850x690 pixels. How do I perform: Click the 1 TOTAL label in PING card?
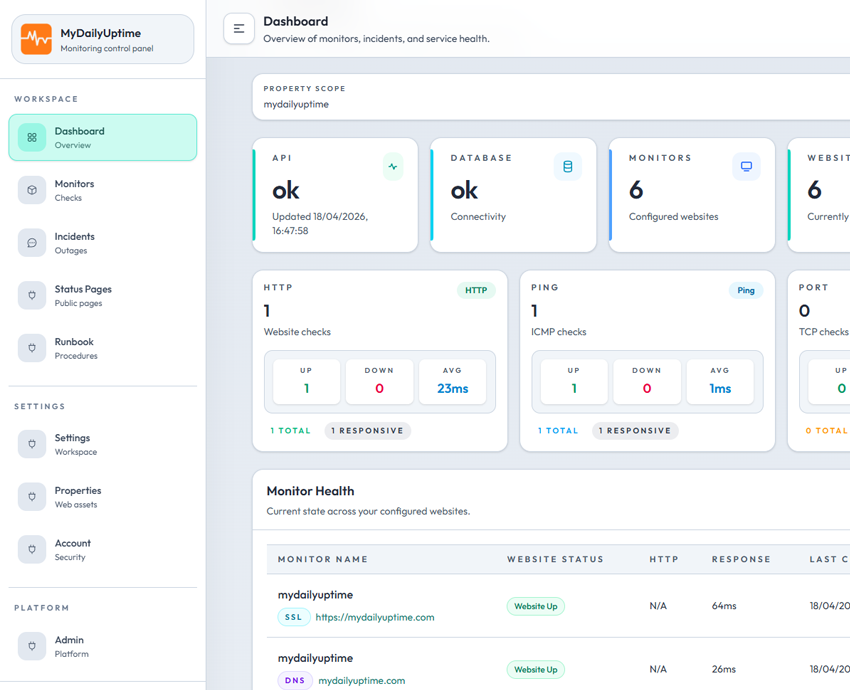[558, 431]
